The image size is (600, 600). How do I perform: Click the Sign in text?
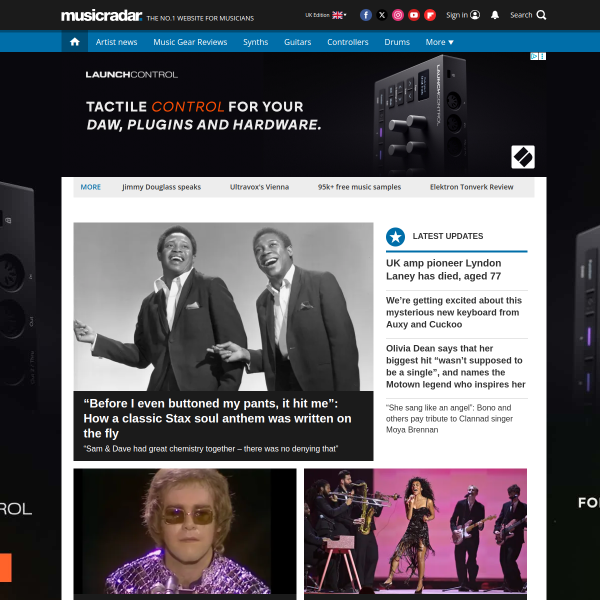pos(457,15)
